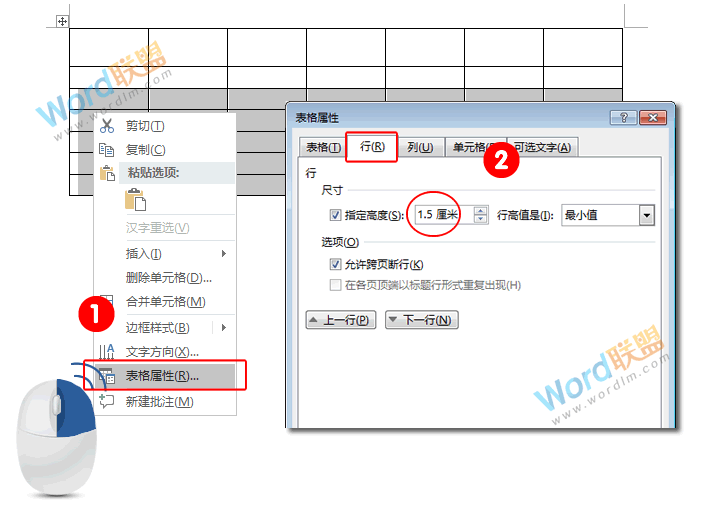The width and height of the screenshot is (710, 512).
Task: Click the 插入(I) menu entry label
Action: (x=144, y=254)
